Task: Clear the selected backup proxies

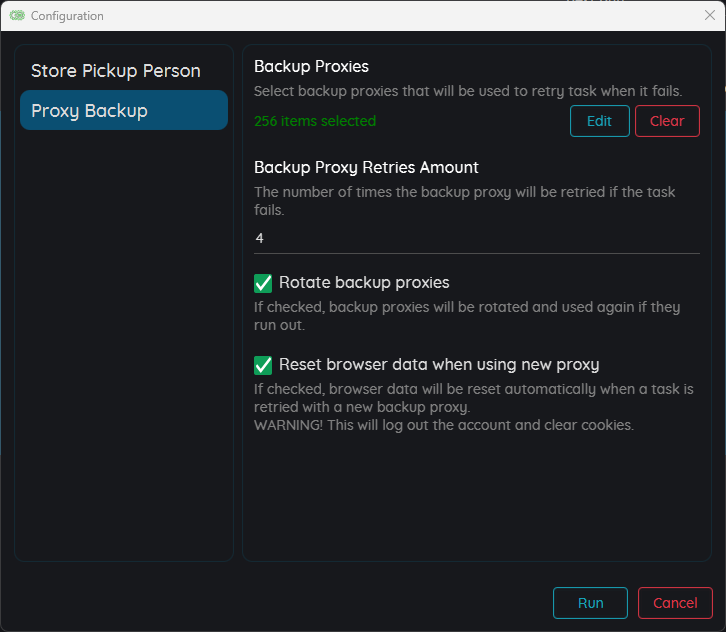Action: [x=667, y=121]
